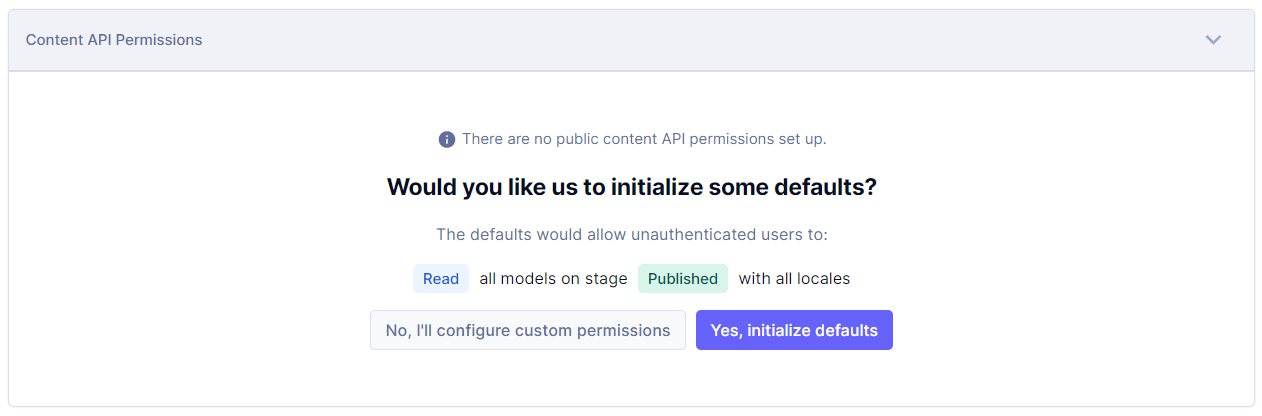This screenshot has height=416, width=1262.
Task: Click the 'Published' stage badge
Action: click(683, 279)
